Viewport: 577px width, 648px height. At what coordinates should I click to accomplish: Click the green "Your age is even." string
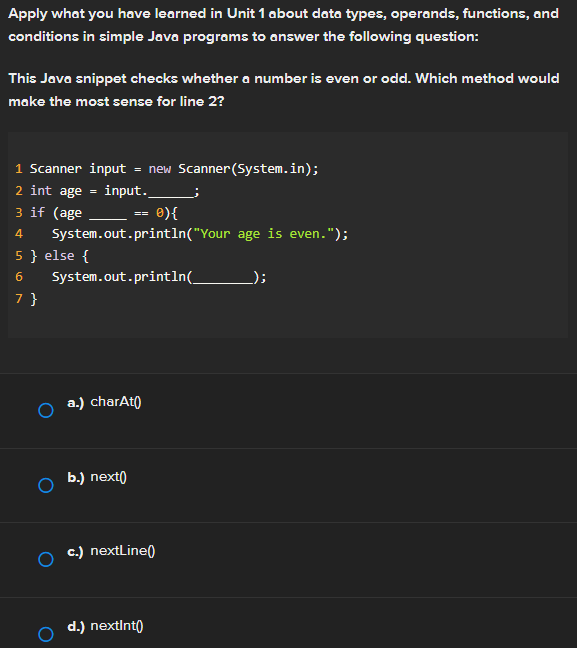coord(263,234)
